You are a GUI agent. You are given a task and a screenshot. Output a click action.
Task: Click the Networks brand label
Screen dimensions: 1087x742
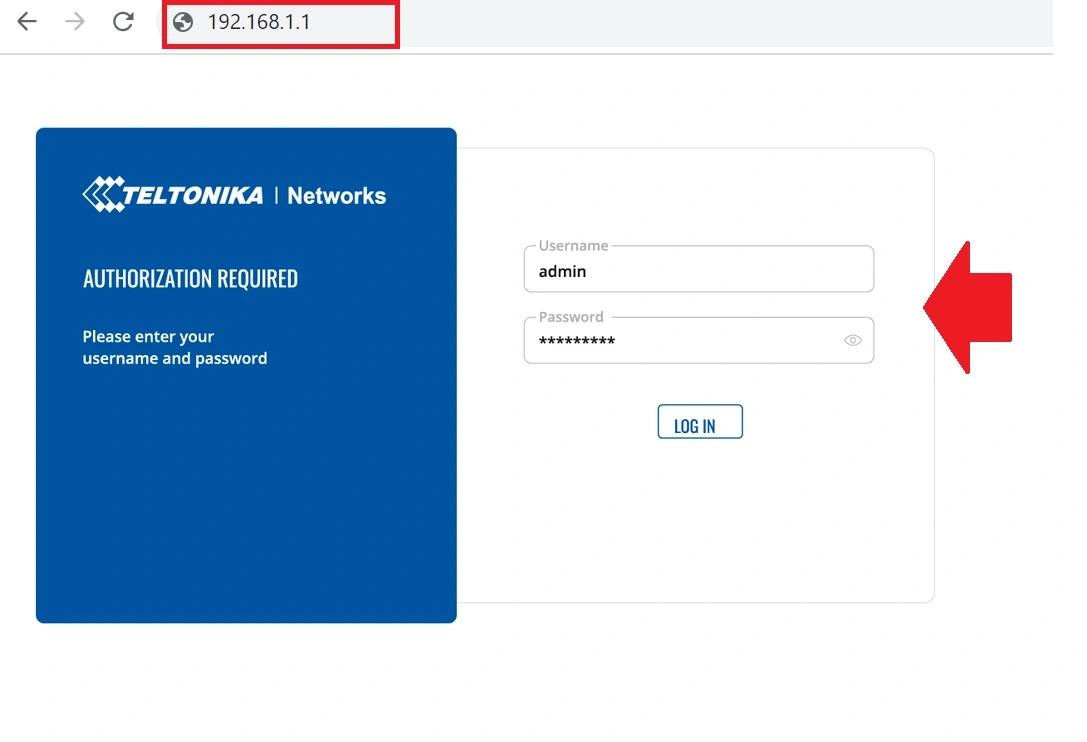pos(336,196)
